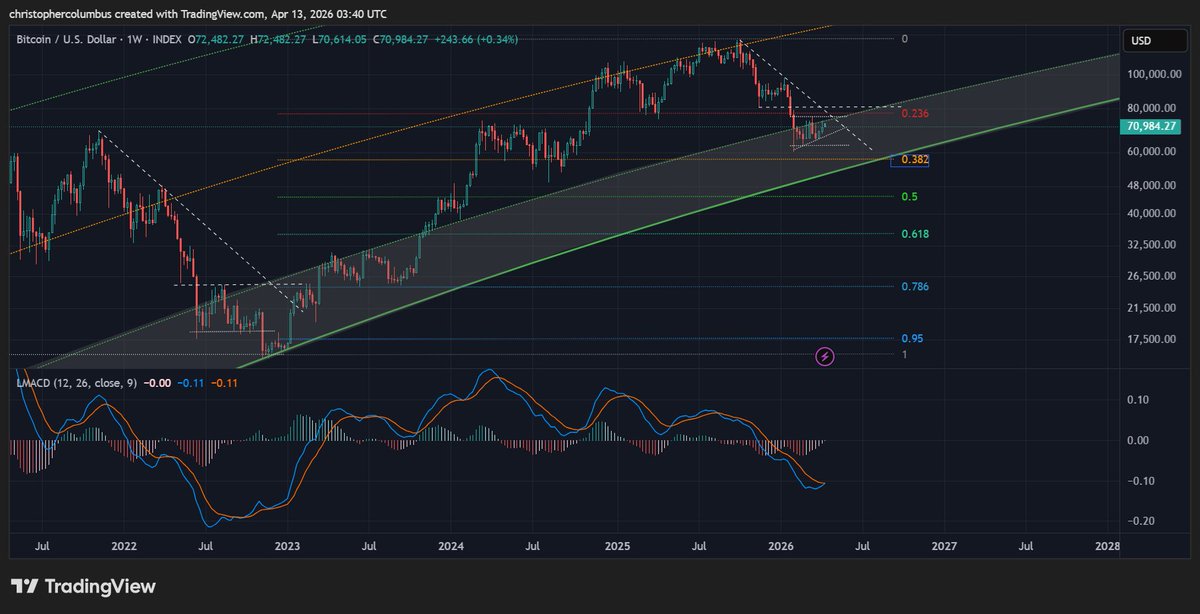Click the 100,000.00 price axis label

[1152, 75]
